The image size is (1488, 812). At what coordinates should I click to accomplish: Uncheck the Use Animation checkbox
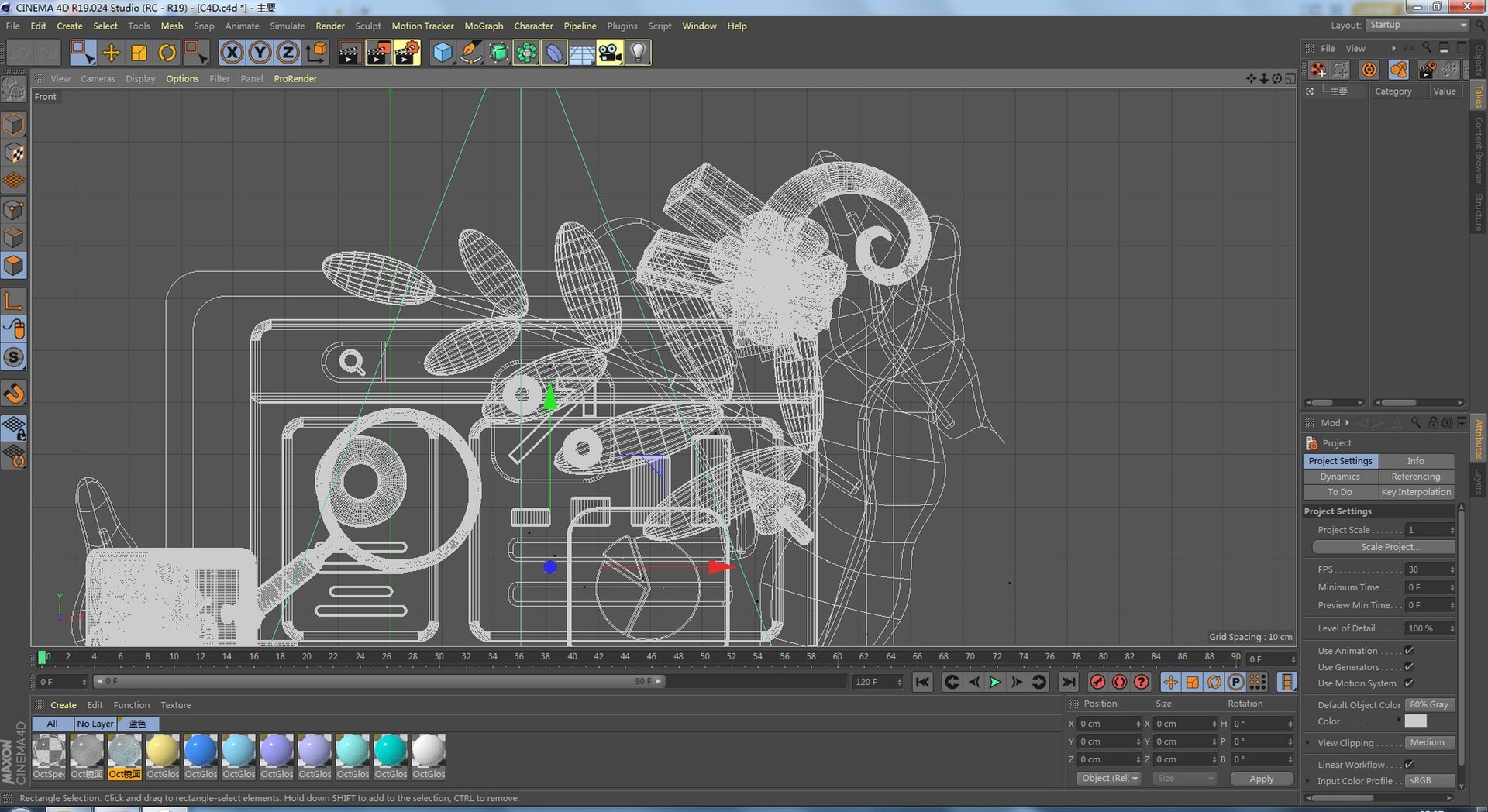click(x=1409, y=651)
